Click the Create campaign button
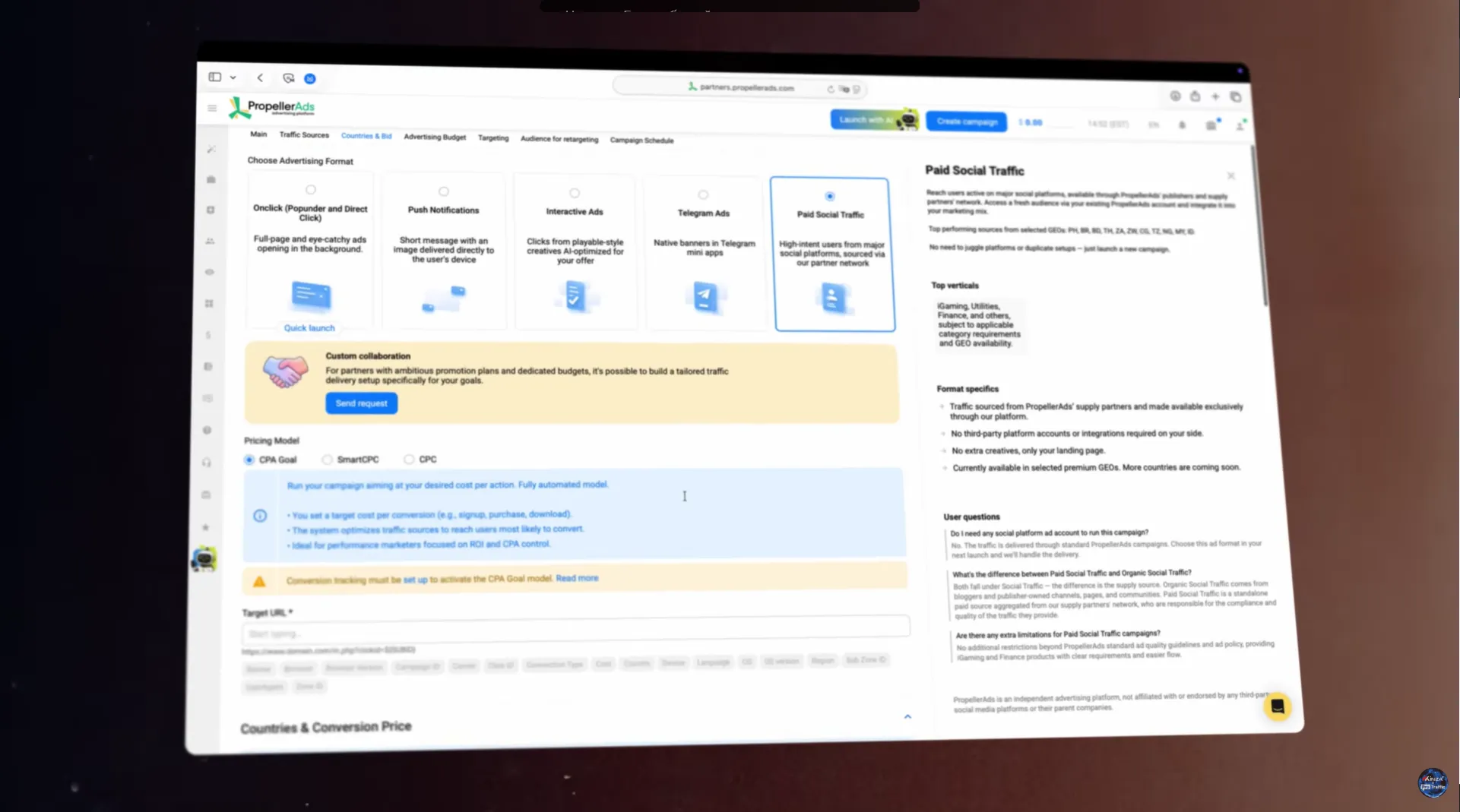 point(967,122)
